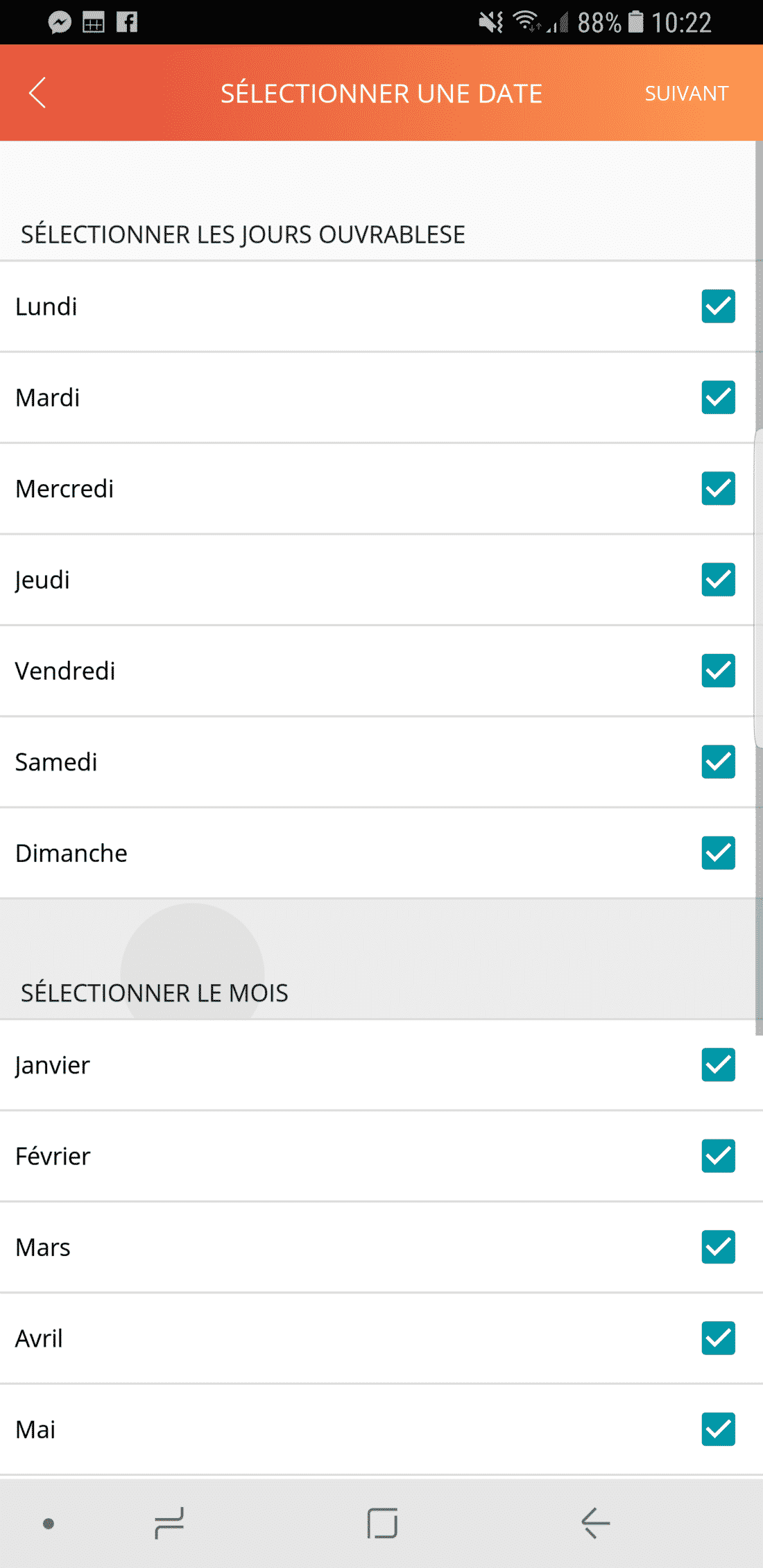Tap the navigation bar dot icon
Image resolution: width=763 pixels, height=1568 pixels.
(49, 1523)
